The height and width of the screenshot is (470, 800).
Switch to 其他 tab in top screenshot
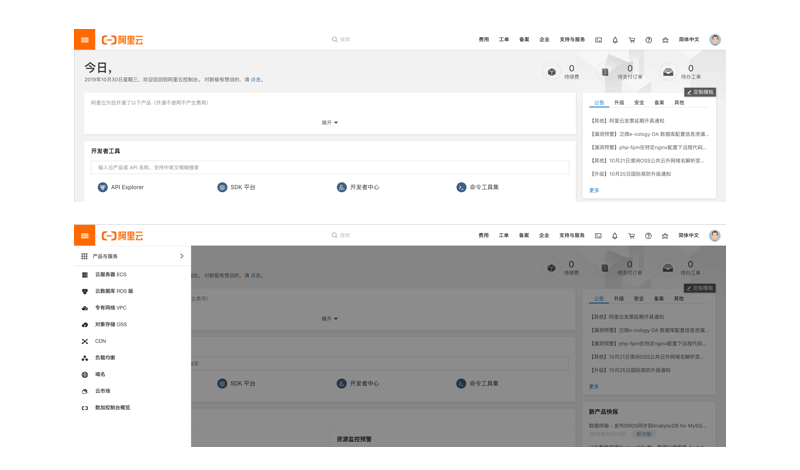[679, 103]
